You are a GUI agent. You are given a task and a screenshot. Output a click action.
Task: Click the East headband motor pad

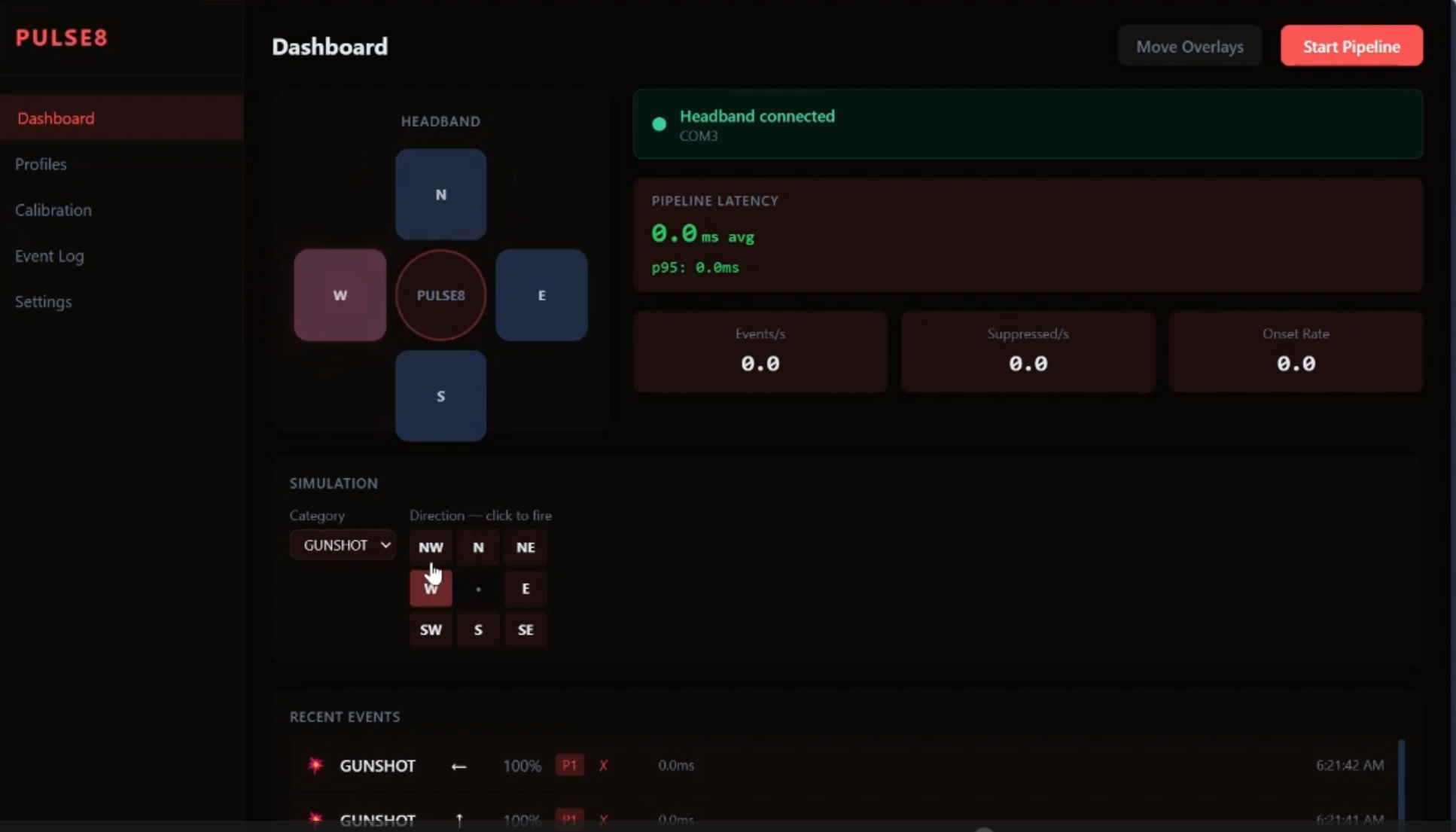(541, 295)
